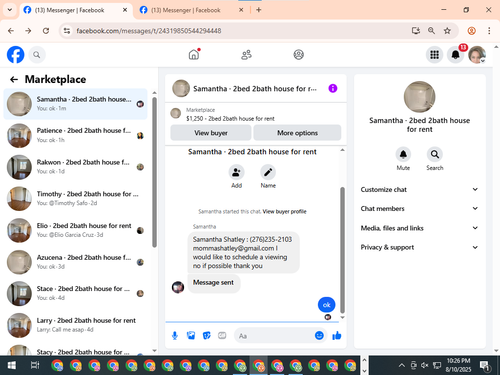Click the chat messages scrollbar

point(342,250)
